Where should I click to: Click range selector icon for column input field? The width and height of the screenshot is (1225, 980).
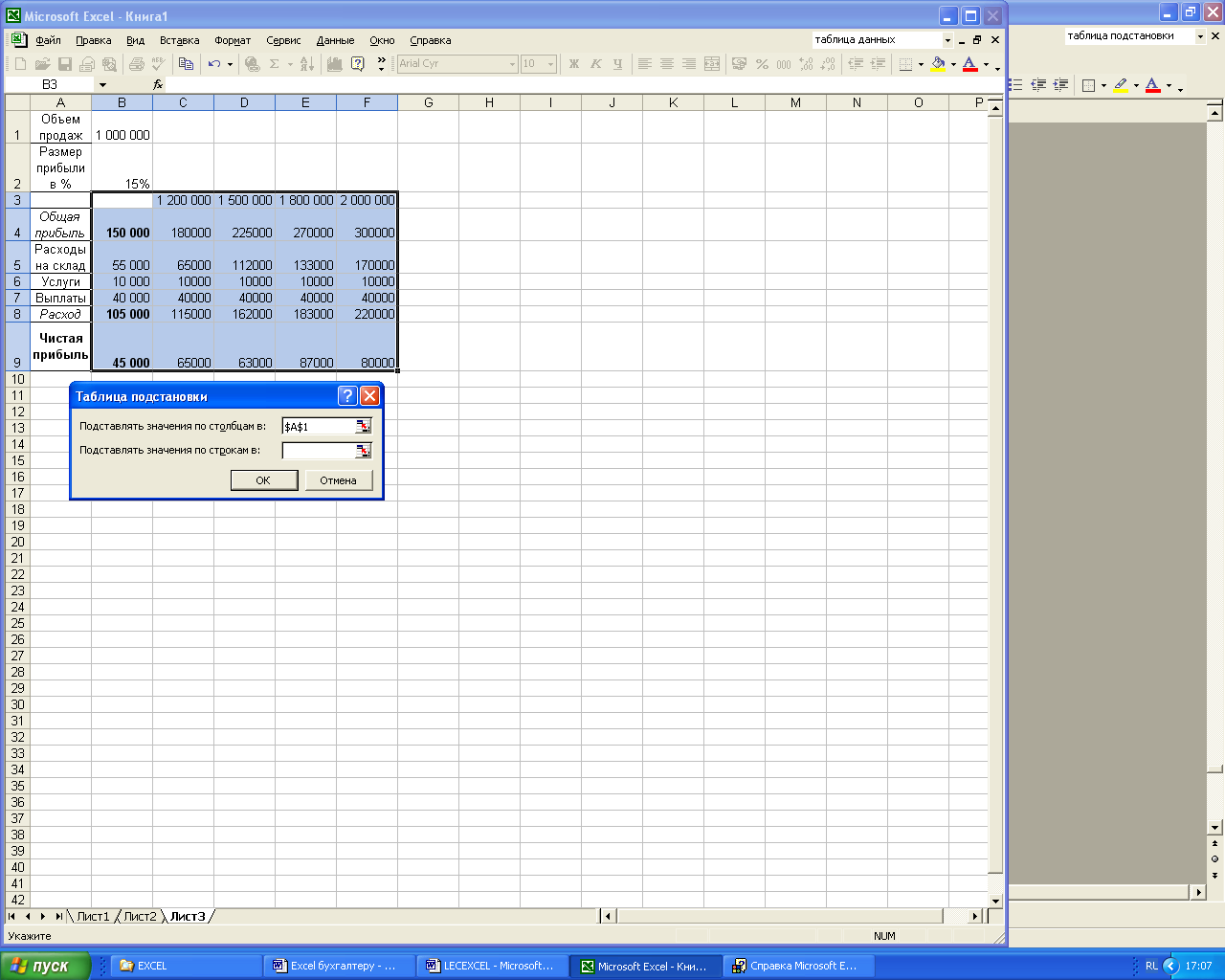coord(364,427)
